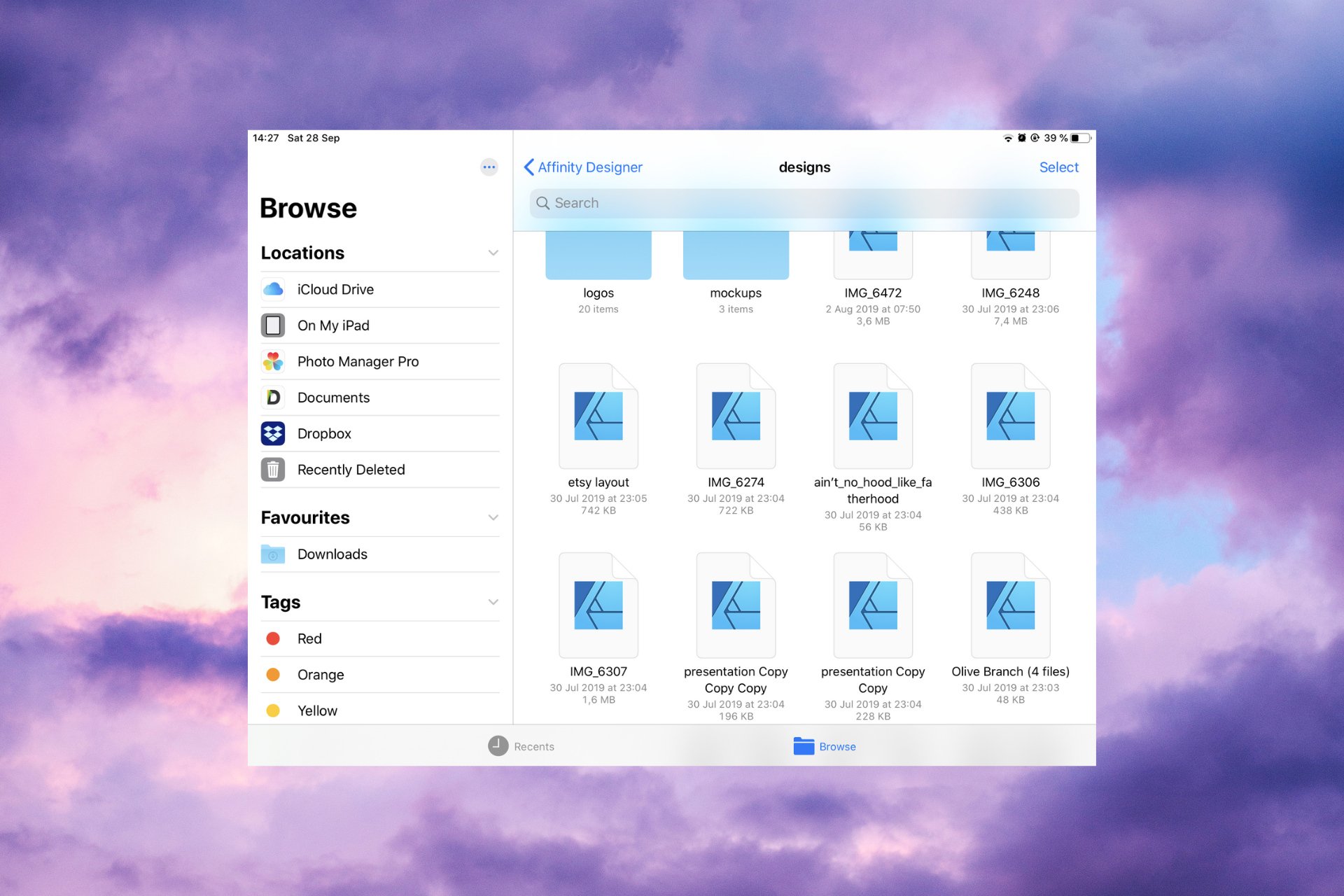
Task: Select the On My iPad icon
Action: click(x=273, y=325)
